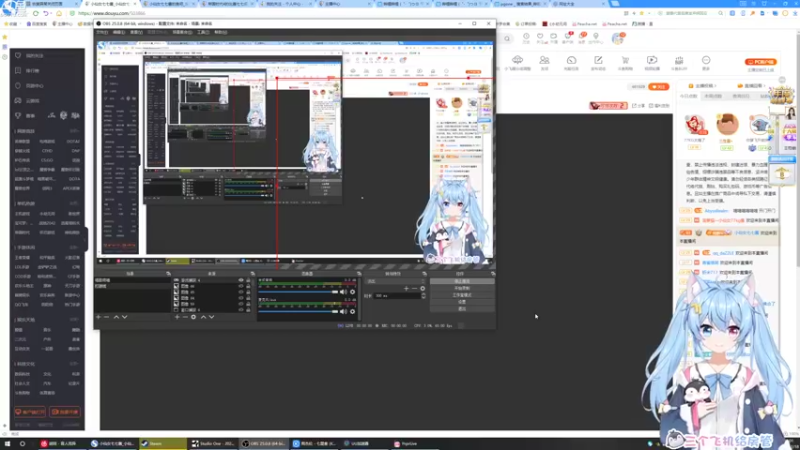Open OBS Help menu
The height and width of the screenshot is (450, 800).
(220, 32)
